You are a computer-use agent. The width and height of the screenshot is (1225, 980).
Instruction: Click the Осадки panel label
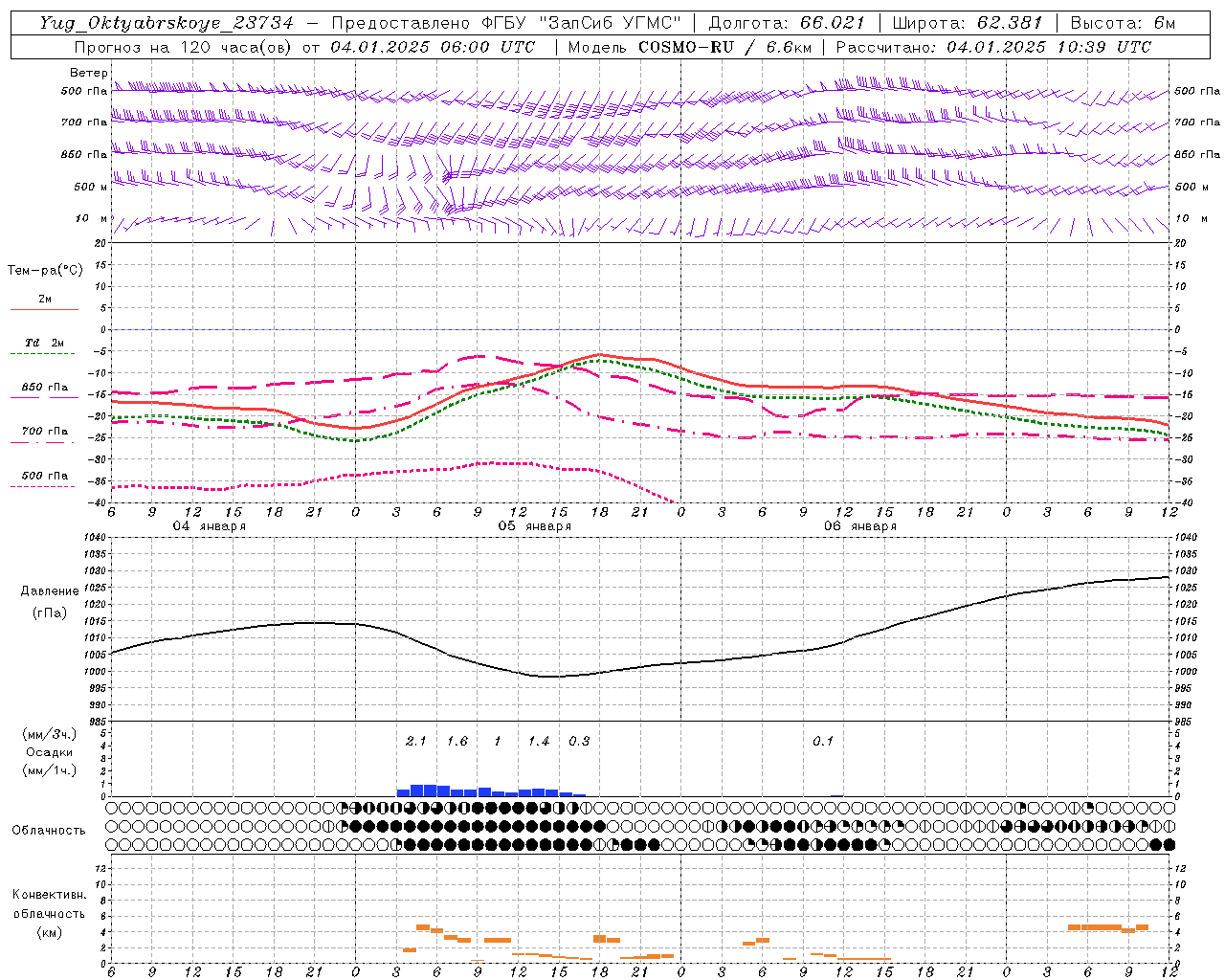pyautogui.click(x=49, y=752)
